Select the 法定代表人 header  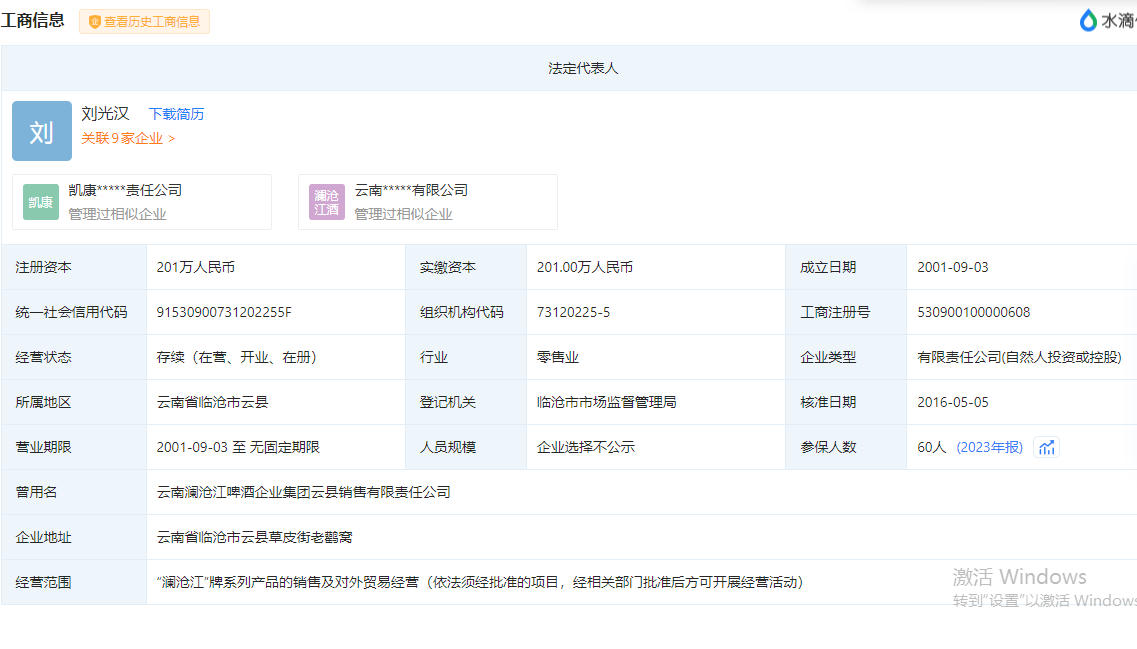coord(583,68)
